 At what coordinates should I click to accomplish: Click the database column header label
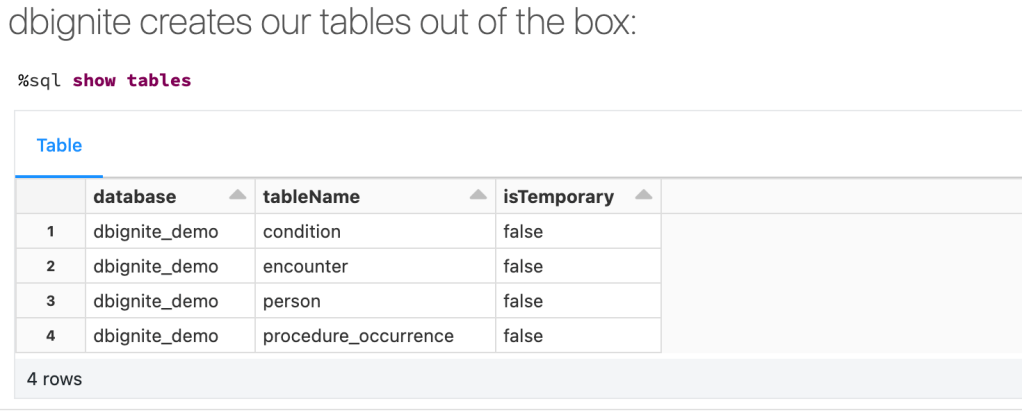(x=134, y=197)
